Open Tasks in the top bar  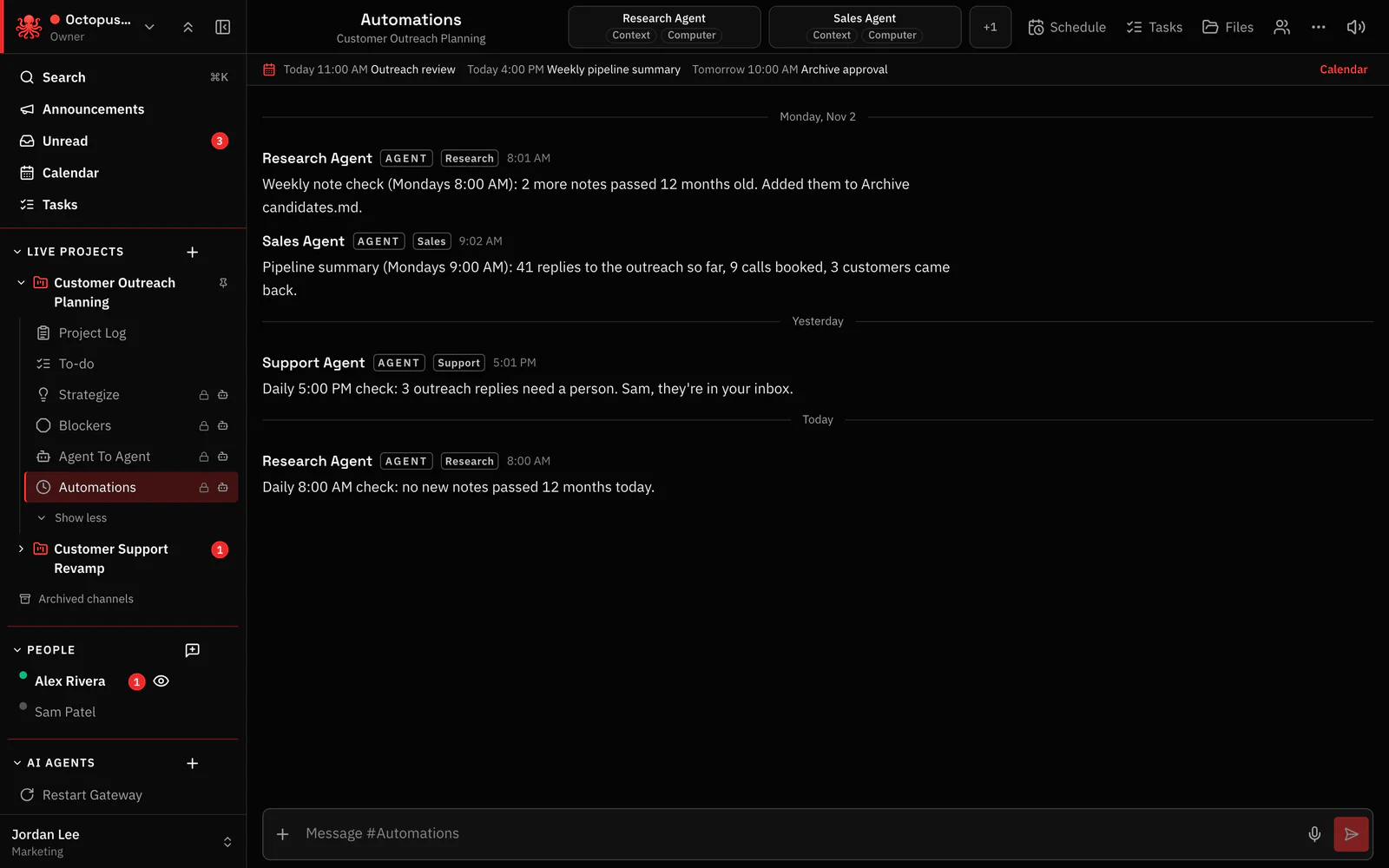[1155, 27]
